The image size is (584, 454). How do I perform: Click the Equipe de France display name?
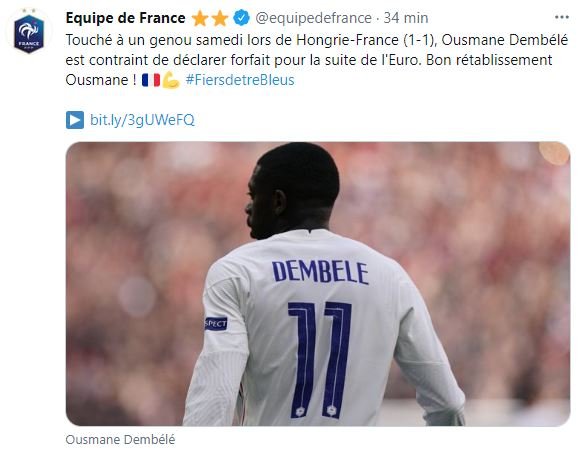[126, 18]
